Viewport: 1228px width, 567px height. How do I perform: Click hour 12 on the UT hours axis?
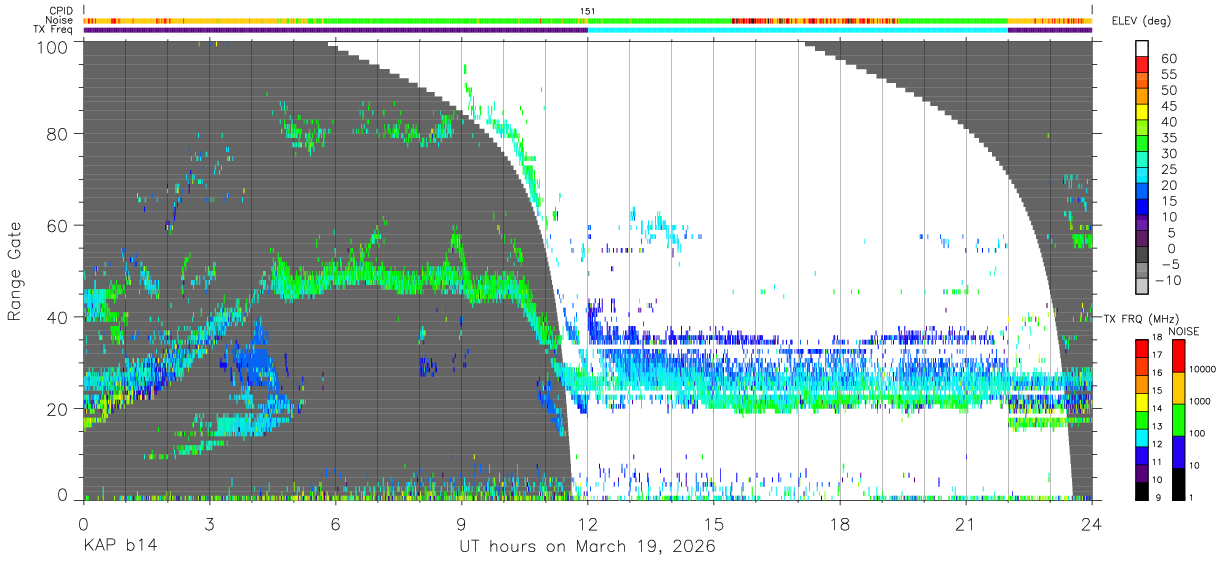588,524
